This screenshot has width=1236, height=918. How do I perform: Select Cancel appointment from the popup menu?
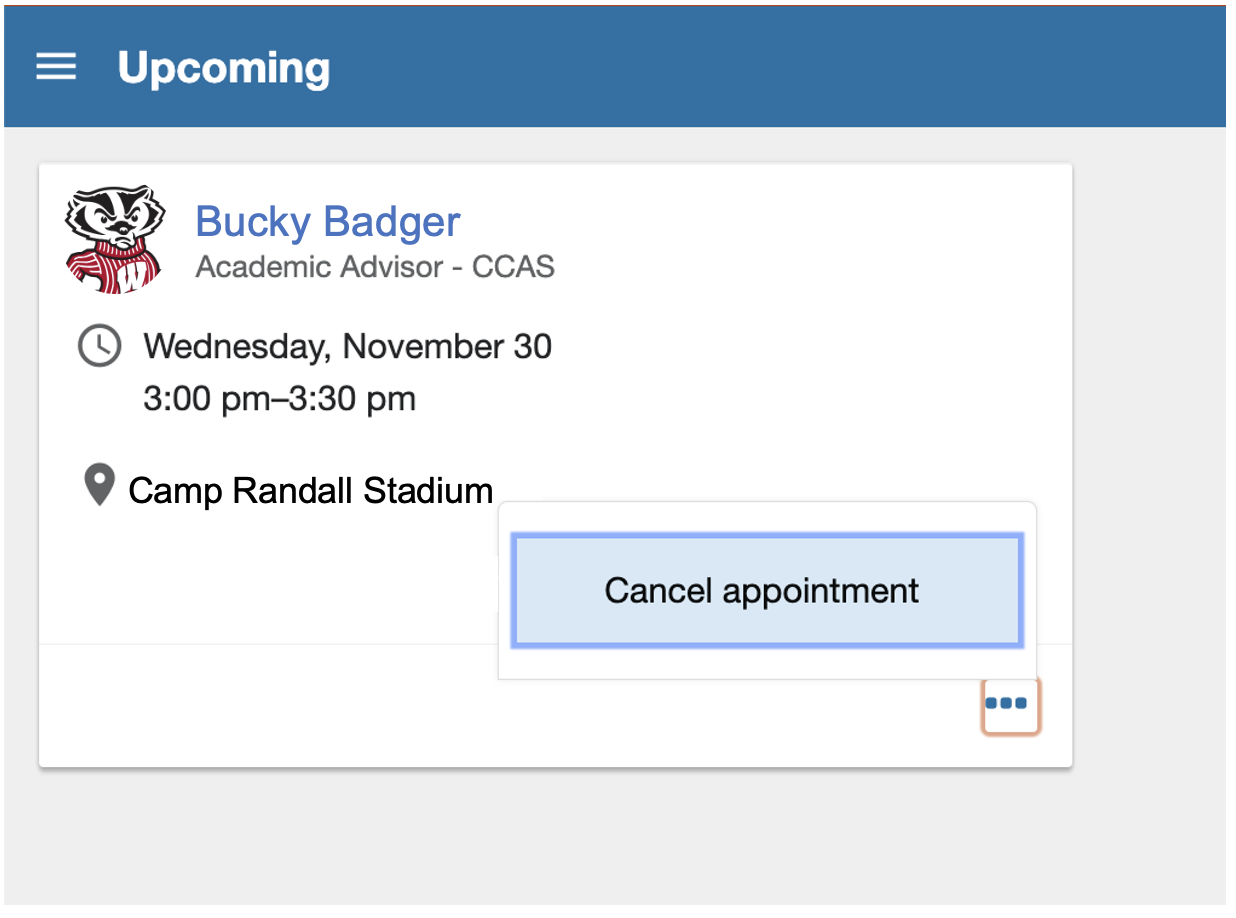point(767,590)
